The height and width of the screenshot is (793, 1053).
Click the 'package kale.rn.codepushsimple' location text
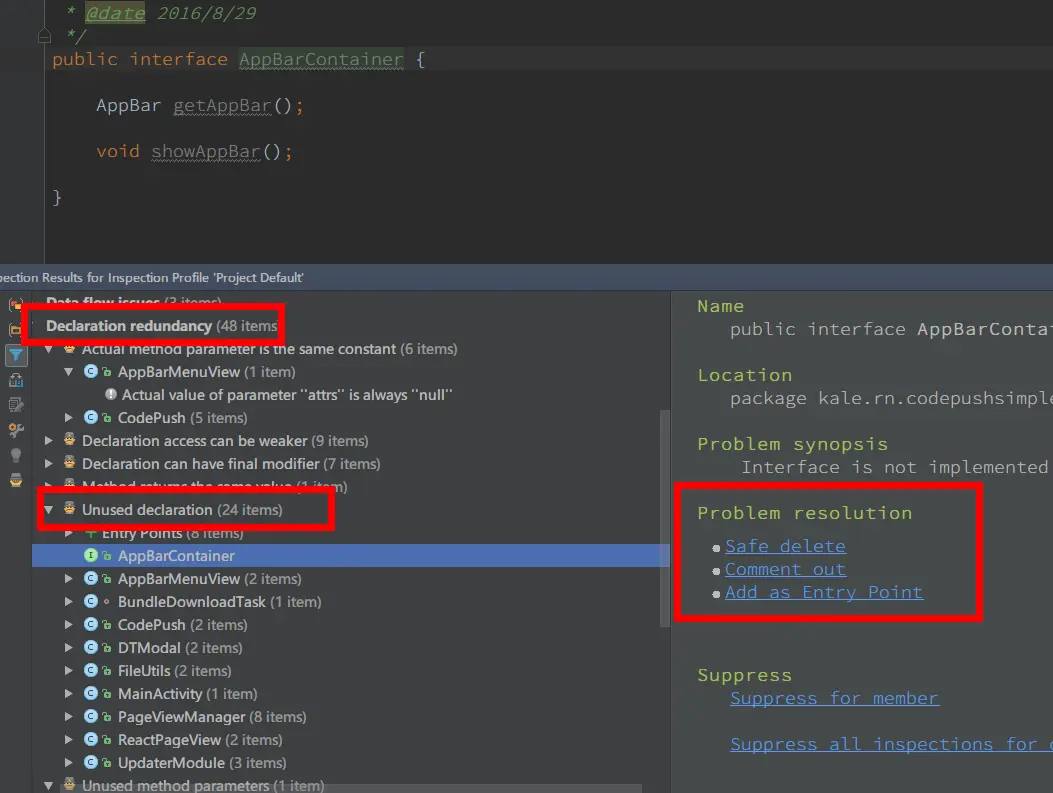(891, 398)
